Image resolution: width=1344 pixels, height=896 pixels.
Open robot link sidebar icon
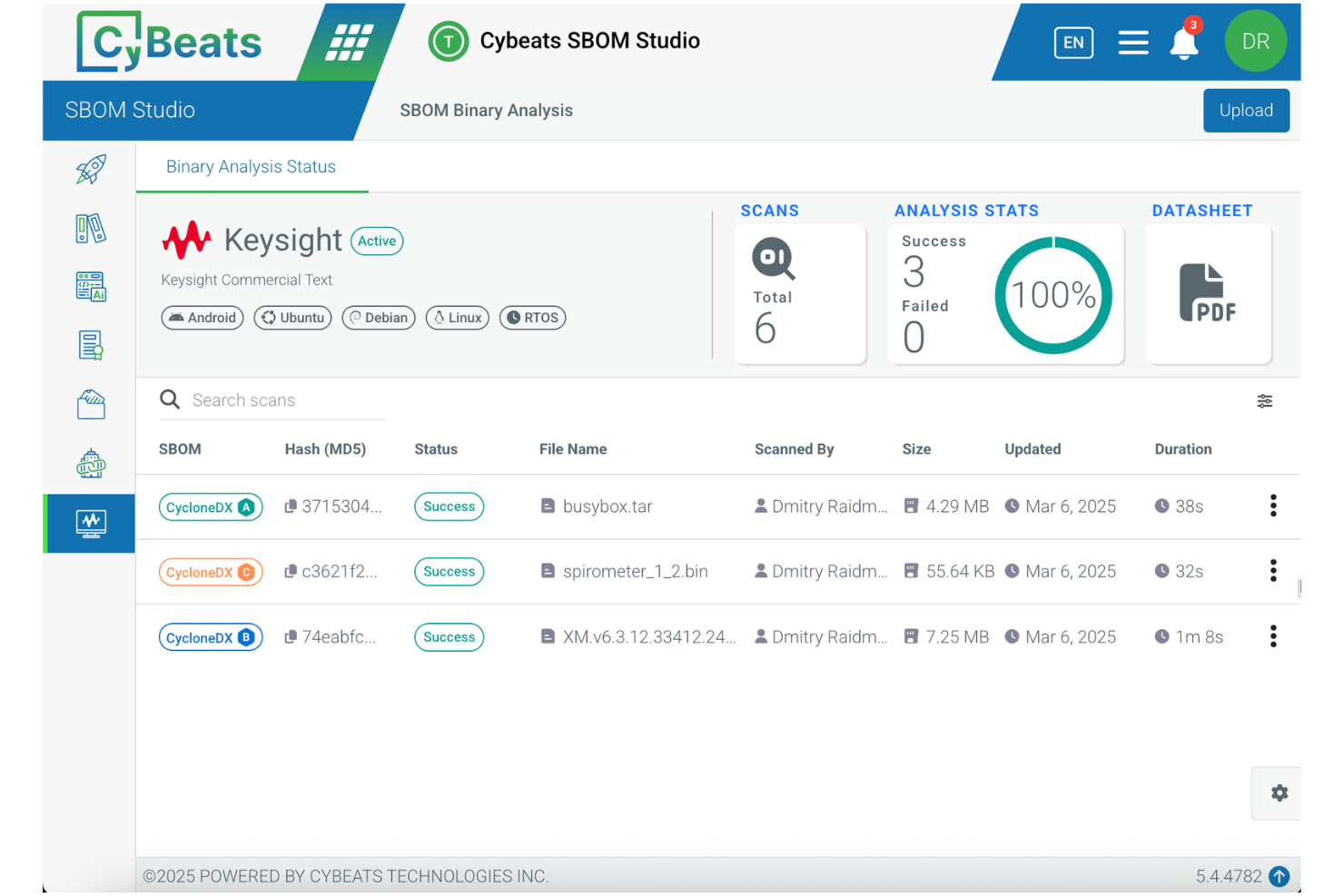click(x=91, y=463)
